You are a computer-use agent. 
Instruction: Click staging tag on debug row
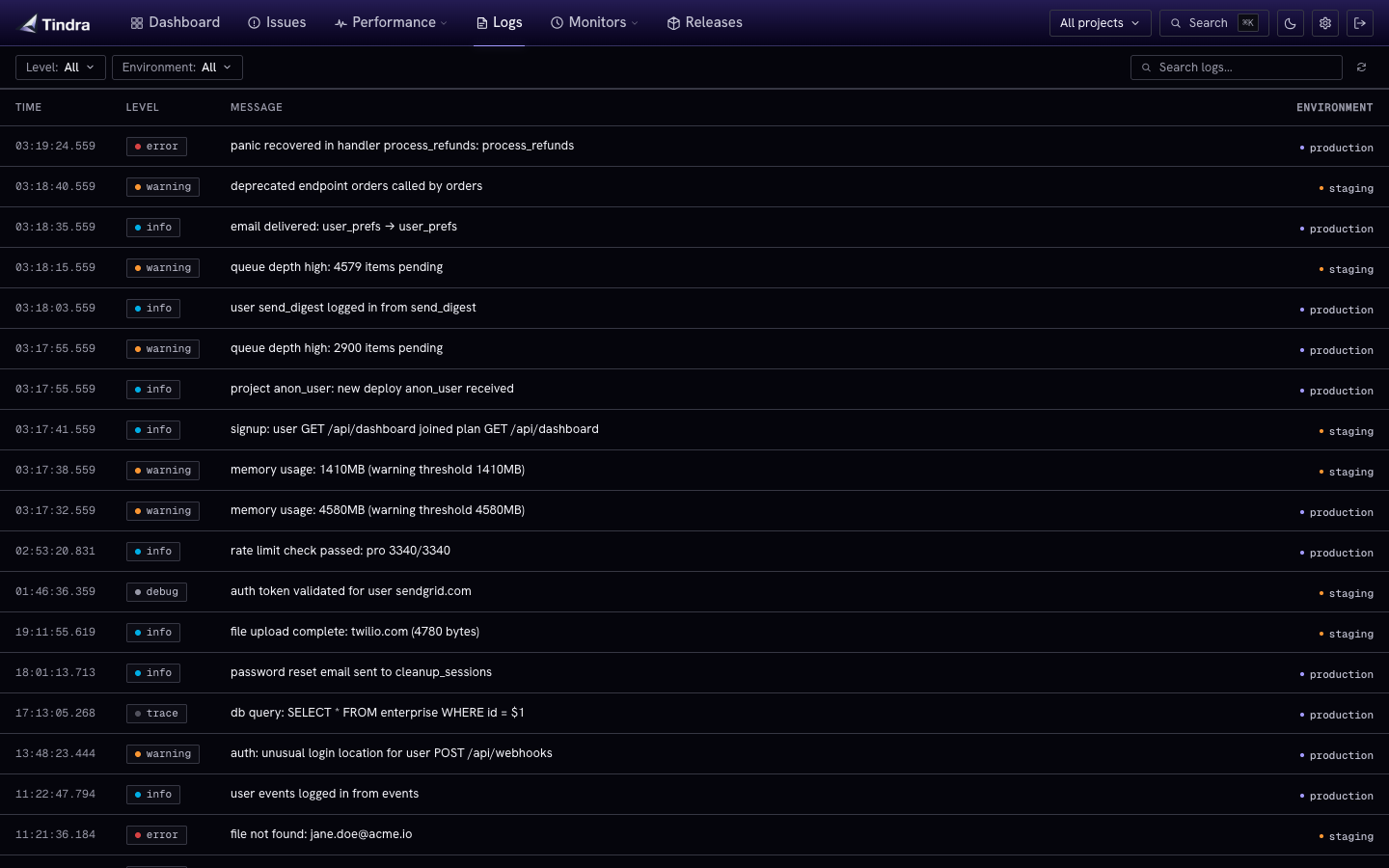pyautogui.click(x=1347, y=593)
